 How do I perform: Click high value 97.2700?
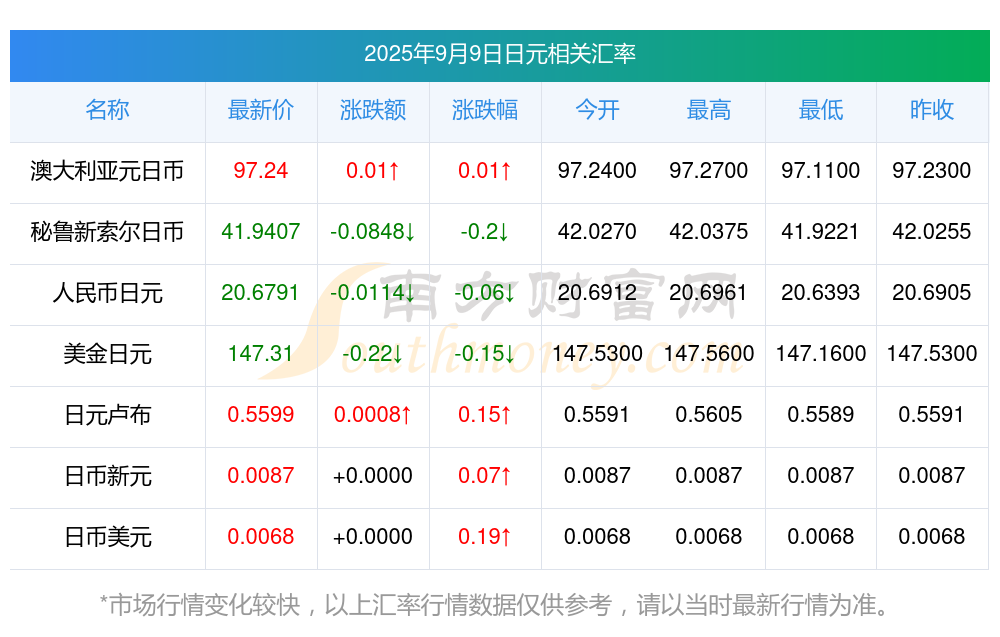709,171
